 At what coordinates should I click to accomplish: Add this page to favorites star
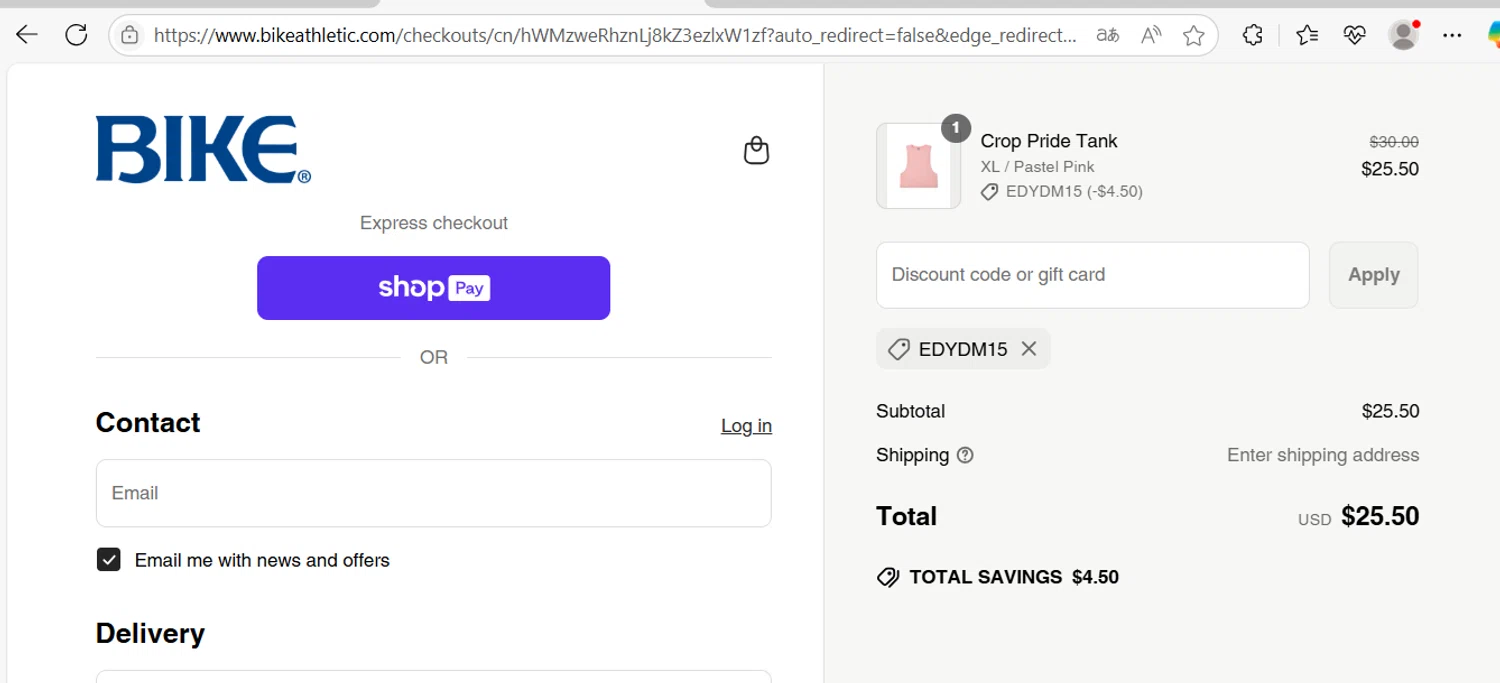click(x=1193, y=36)
